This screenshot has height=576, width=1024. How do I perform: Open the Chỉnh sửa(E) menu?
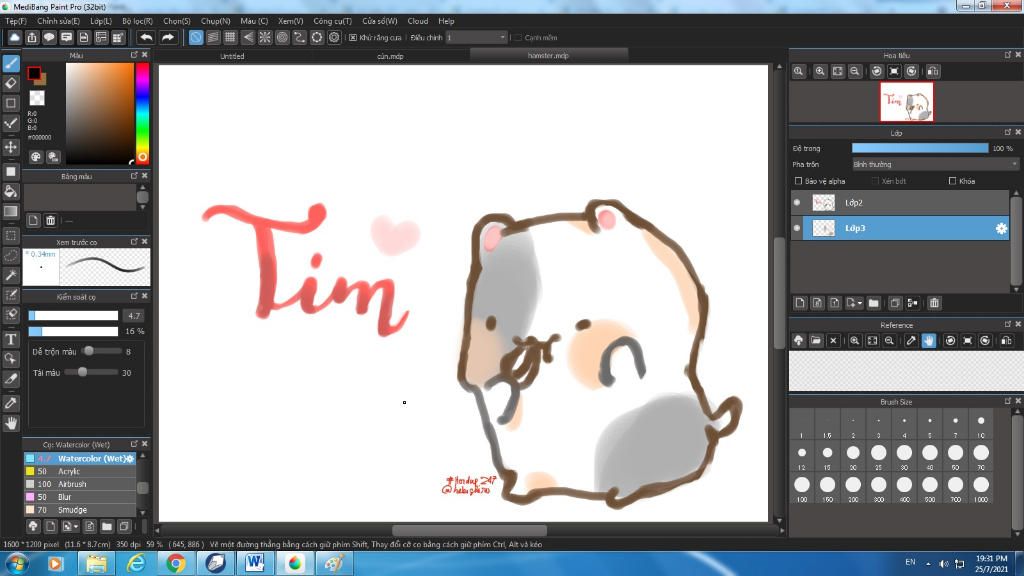coord(58,21)
